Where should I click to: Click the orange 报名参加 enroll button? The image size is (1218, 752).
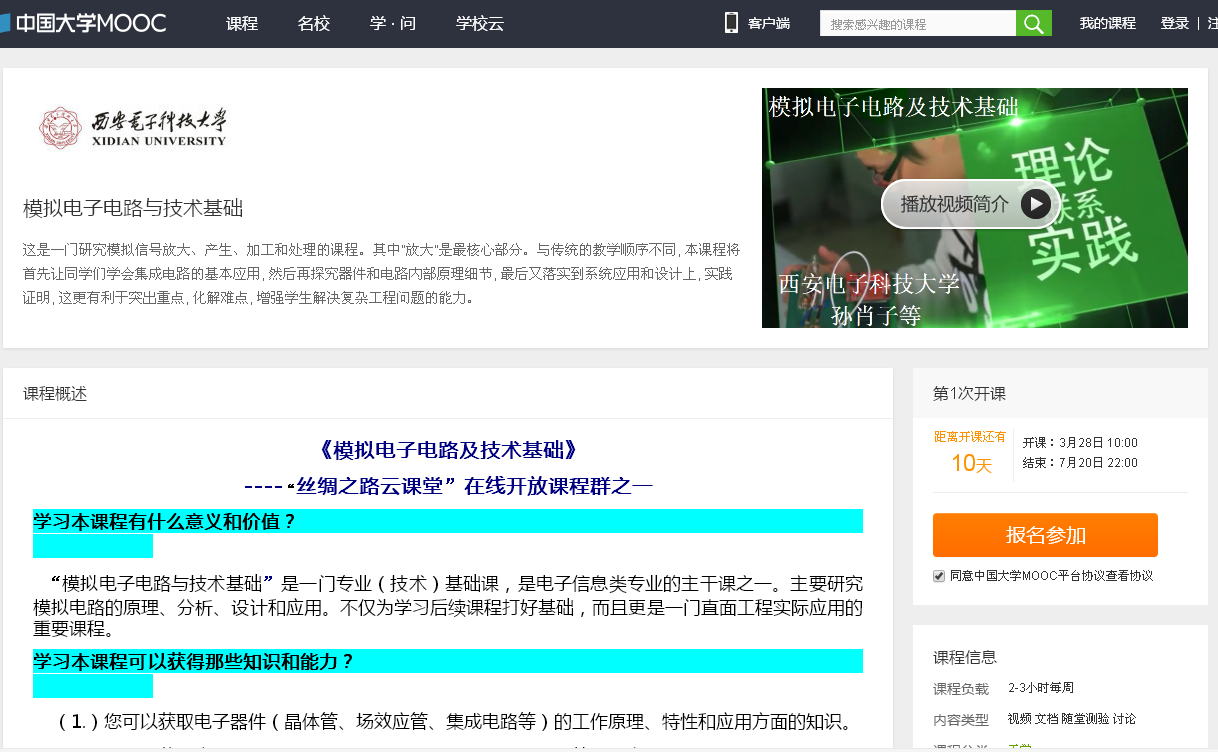[1045, 535]
